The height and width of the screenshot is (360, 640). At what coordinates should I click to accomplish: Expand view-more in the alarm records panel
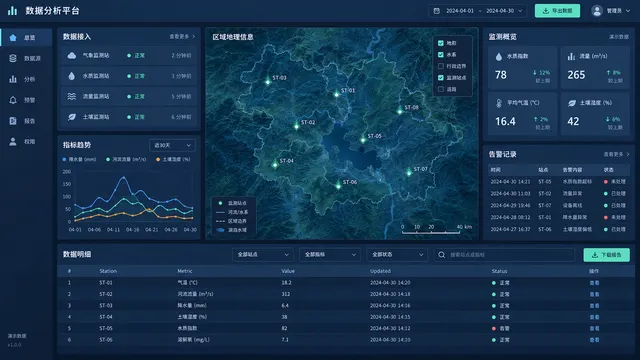pos(616,154)
